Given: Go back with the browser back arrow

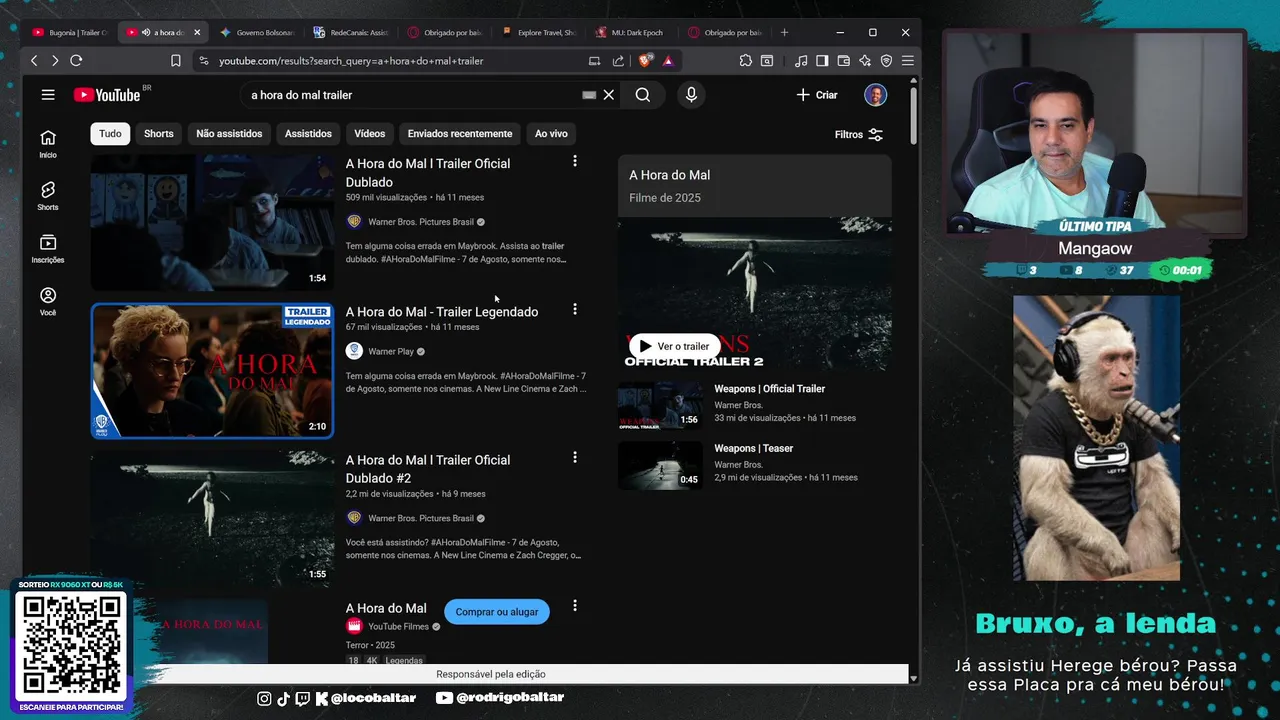Looking at the screenshot, I should [34, 61].
